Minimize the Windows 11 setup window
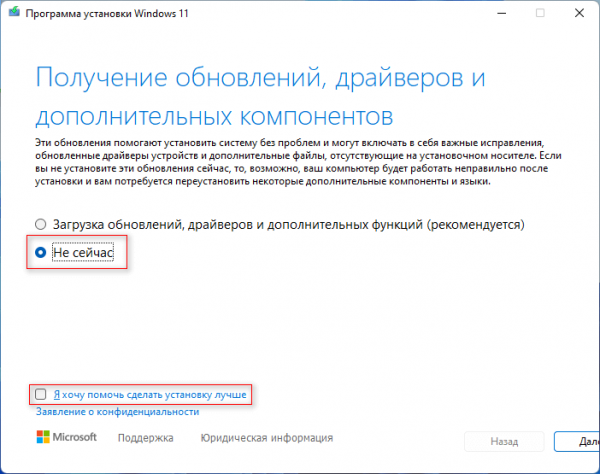Screen dimensions: 600x474 [x=502, y=13]
